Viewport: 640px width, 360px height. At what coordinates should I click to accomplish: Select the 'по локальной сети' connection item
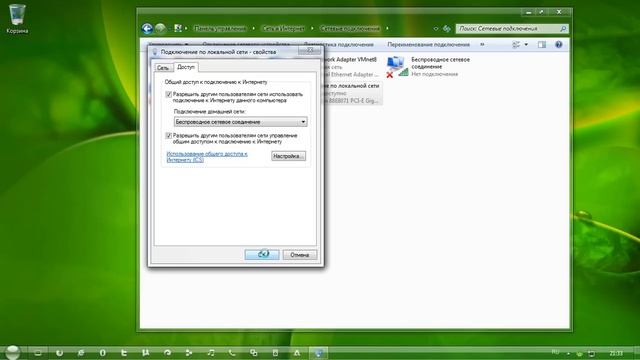point(353,93)
